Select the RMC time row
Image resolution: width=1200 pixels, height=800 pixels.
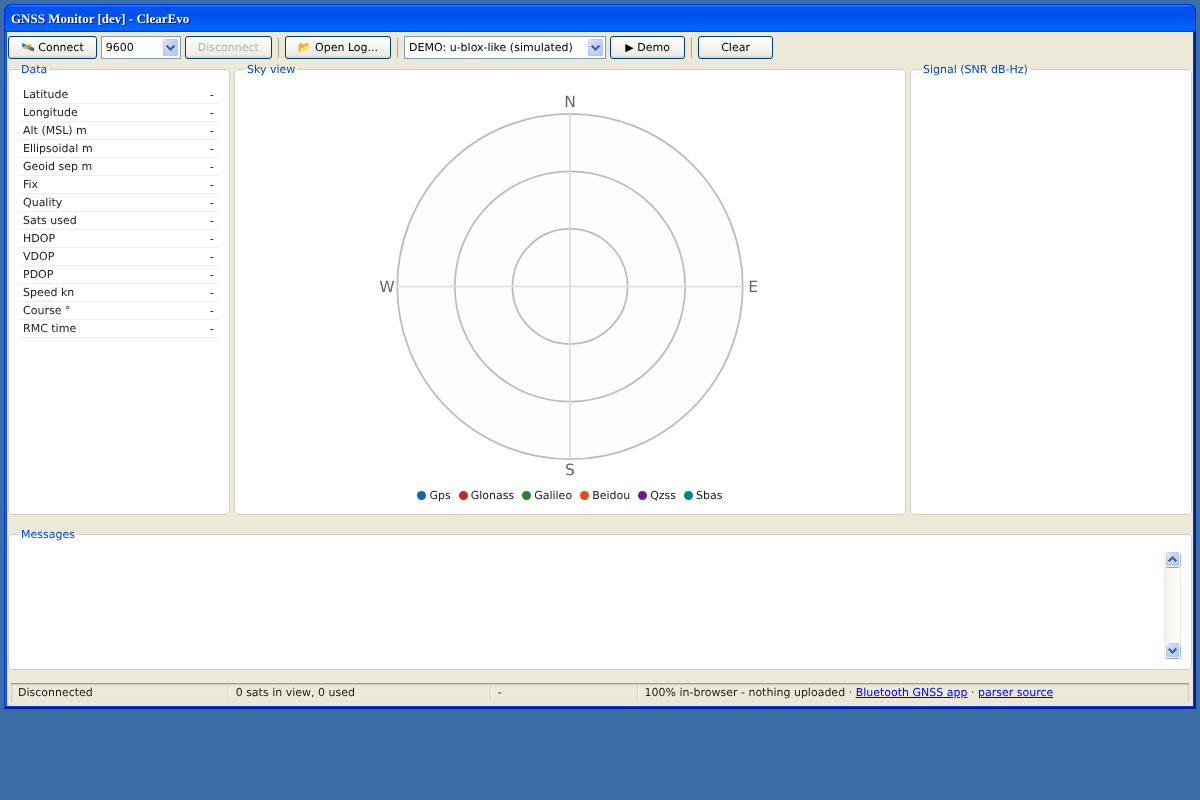(119, 329)
